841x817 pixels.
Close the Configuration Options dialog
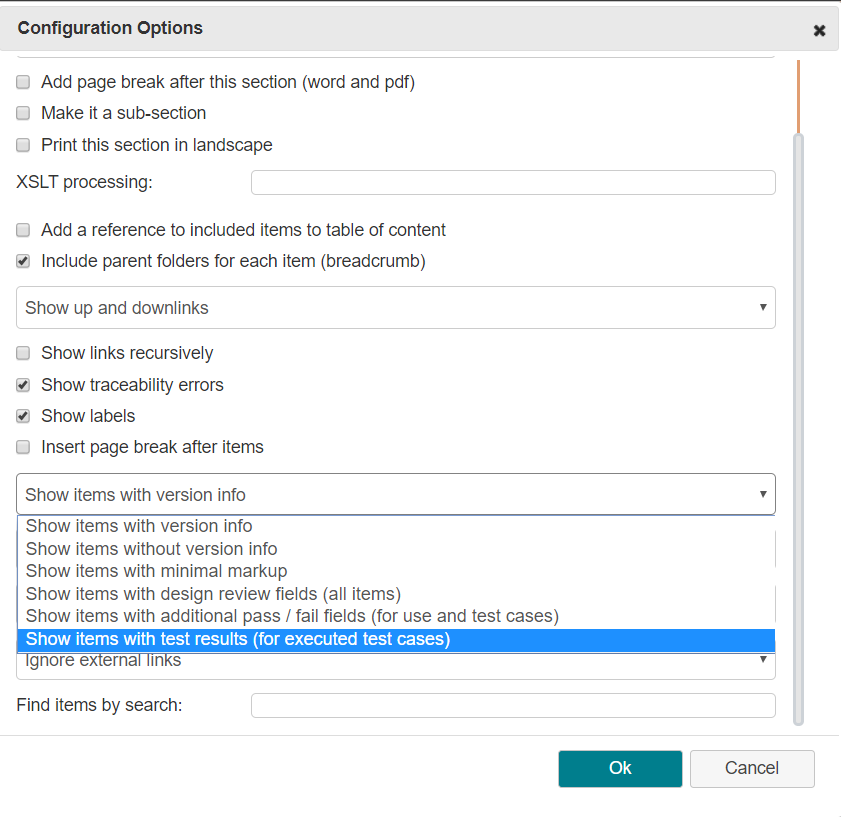pos(819,30)
